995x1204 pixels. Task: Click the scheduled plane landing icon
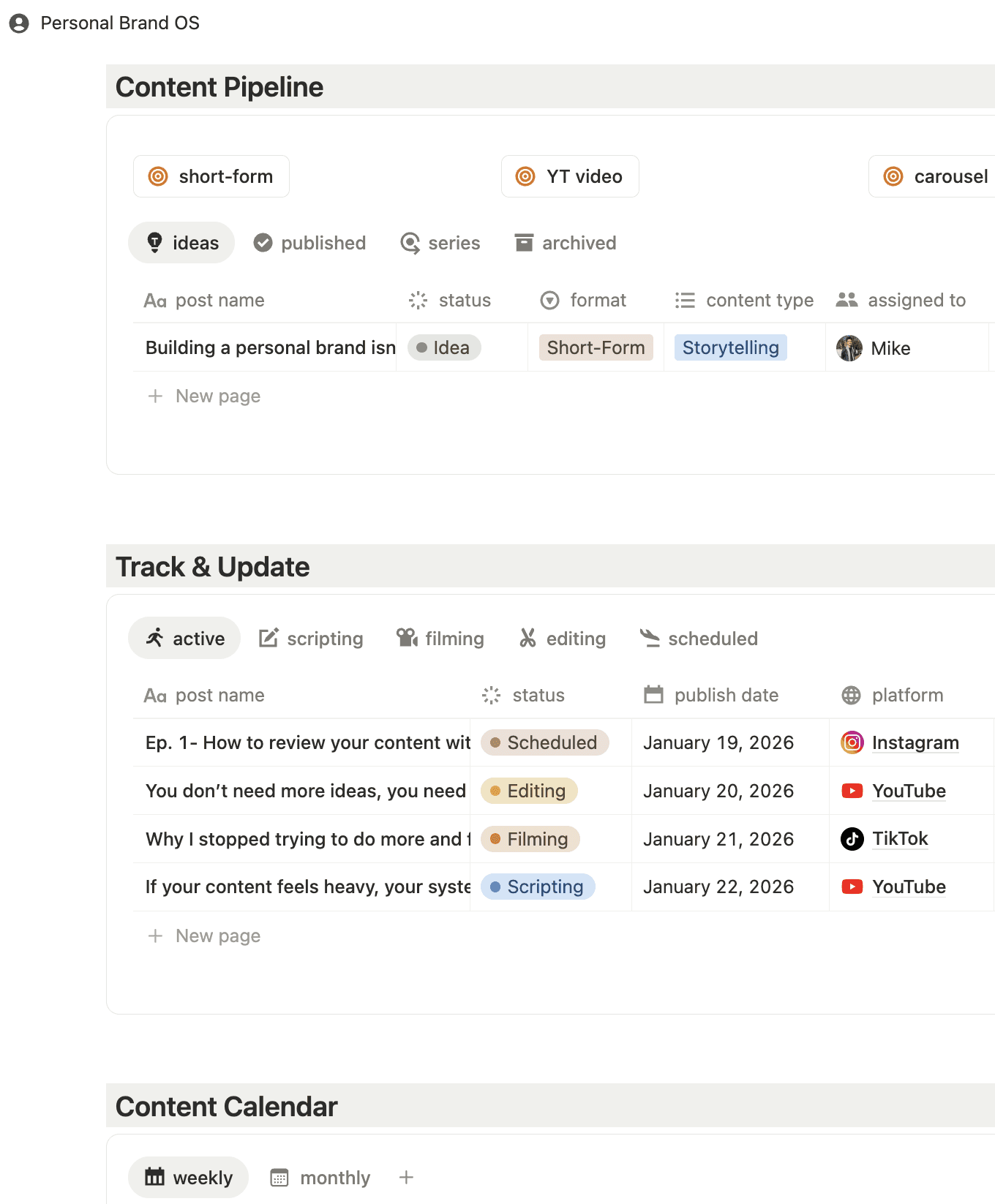click(650, 638)
